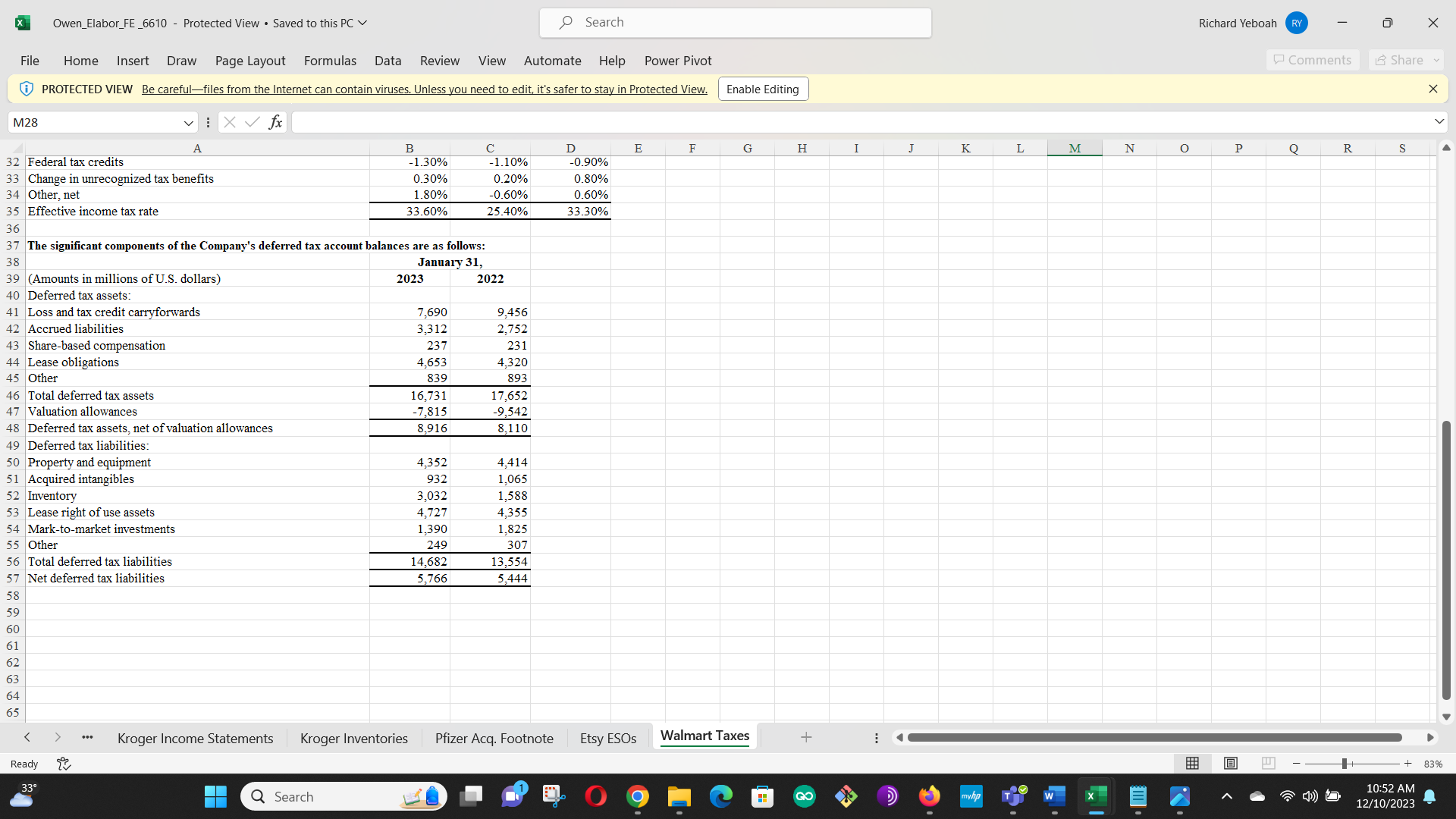This screenshot has height=819, width=1456.
Task: Open the Home ribbon tab
Action: click(x=80, y=61)
